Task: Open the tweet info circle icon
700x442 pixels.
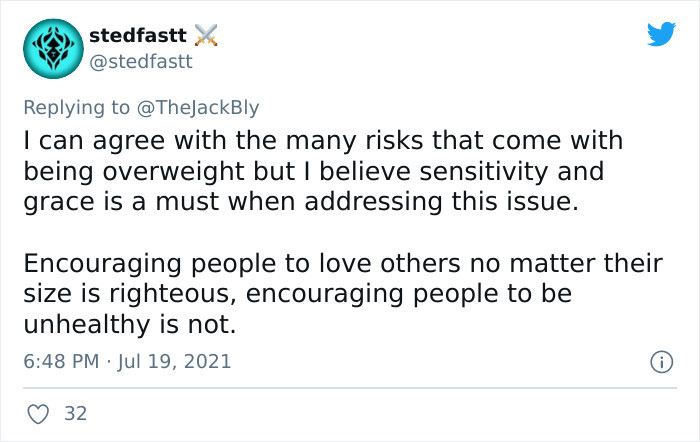Action: [x=660, y=361]
